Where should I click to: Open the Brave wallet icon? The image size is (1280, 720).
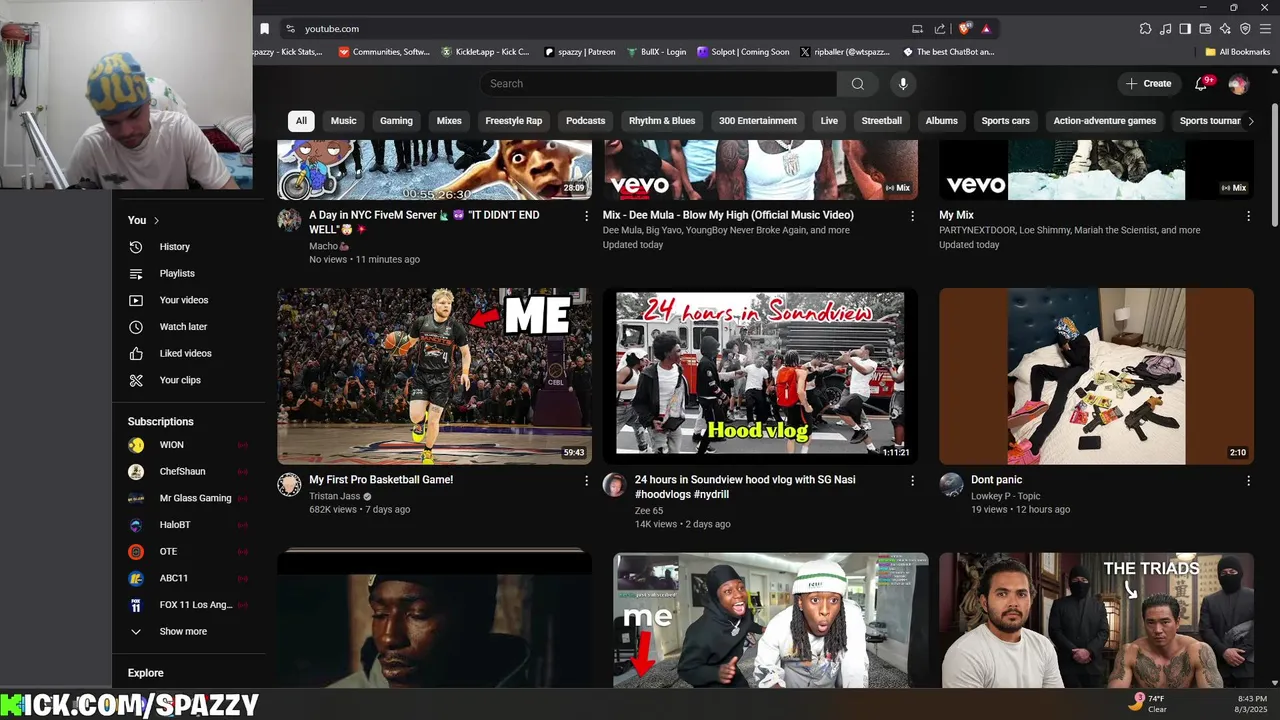[1205, 29]
